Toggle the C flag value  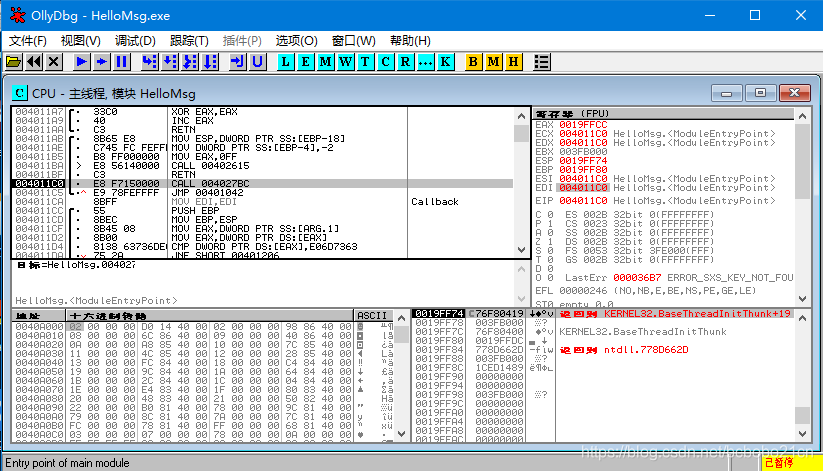550,215
